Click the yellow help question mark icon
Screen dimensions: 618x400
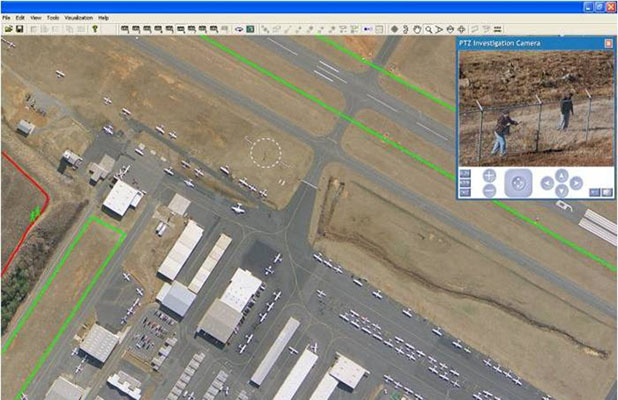click(x=95, y=29)
